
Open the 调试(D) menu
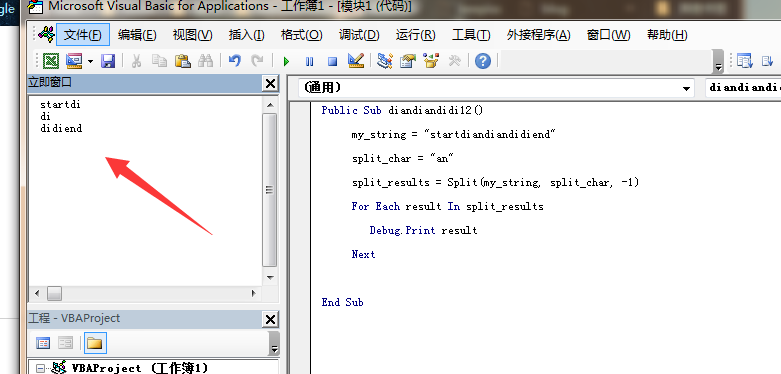tap(359, 35)
